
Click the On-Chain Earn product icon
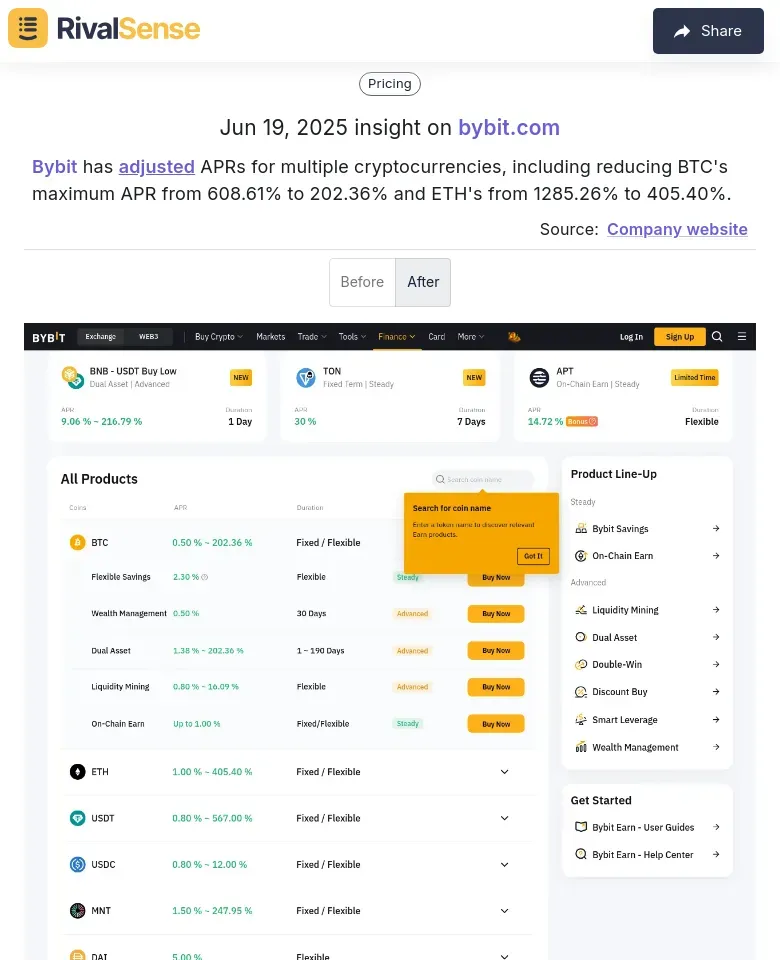tap(580, 555)
